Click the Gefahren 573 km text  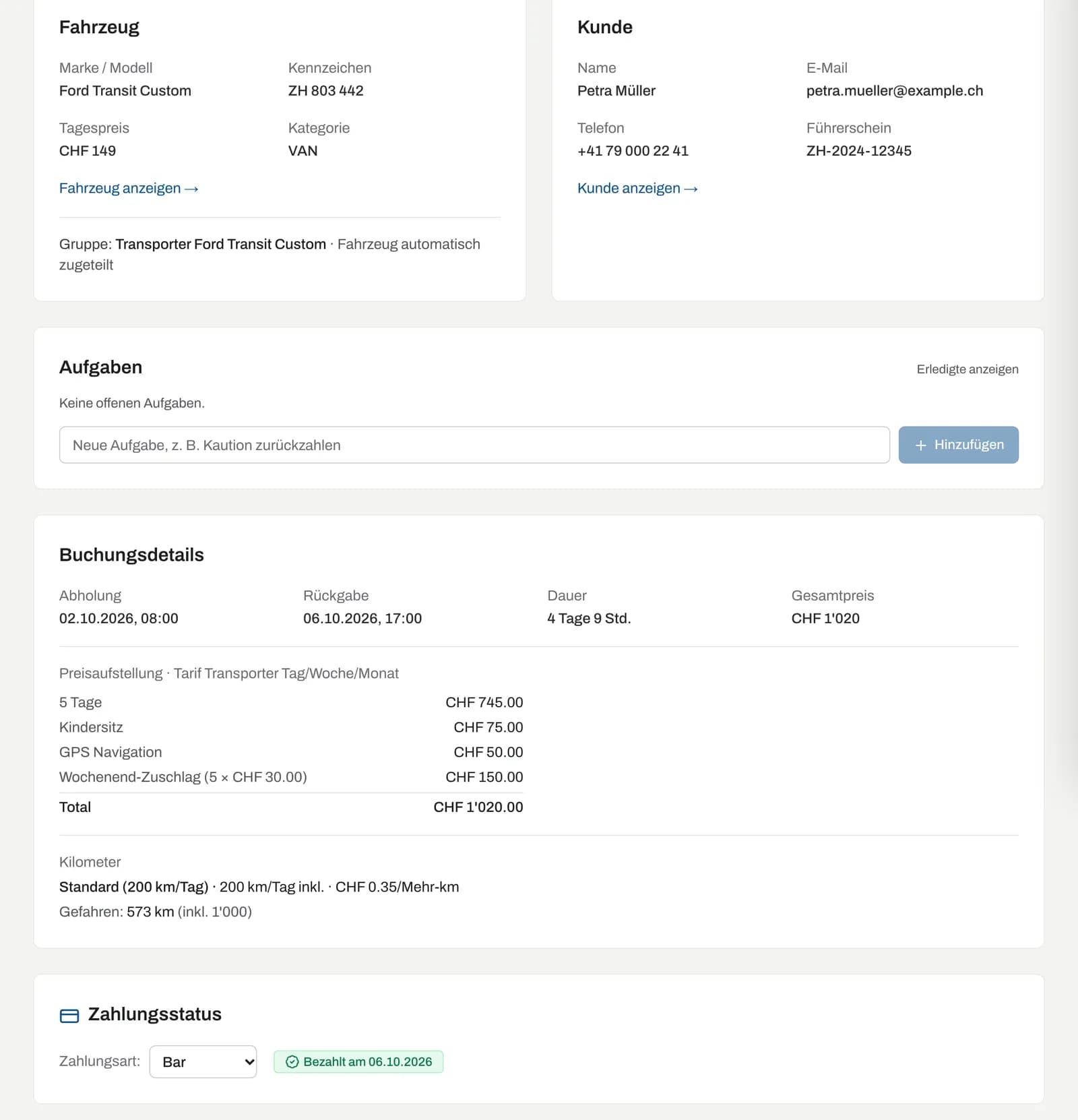(156, 912)
